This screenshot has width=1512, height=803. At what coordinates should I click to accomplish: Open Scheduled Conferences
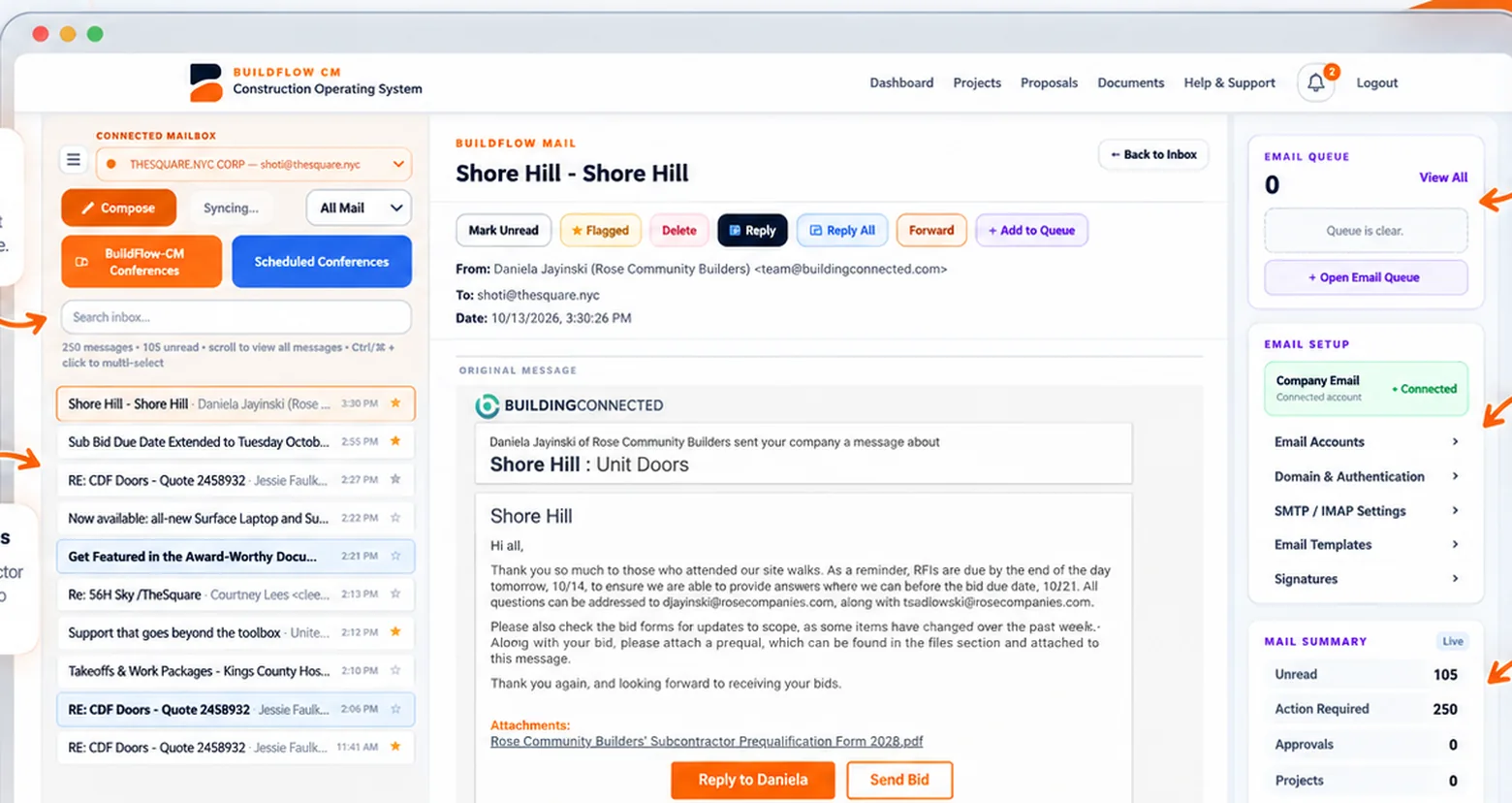coord(322,262)
